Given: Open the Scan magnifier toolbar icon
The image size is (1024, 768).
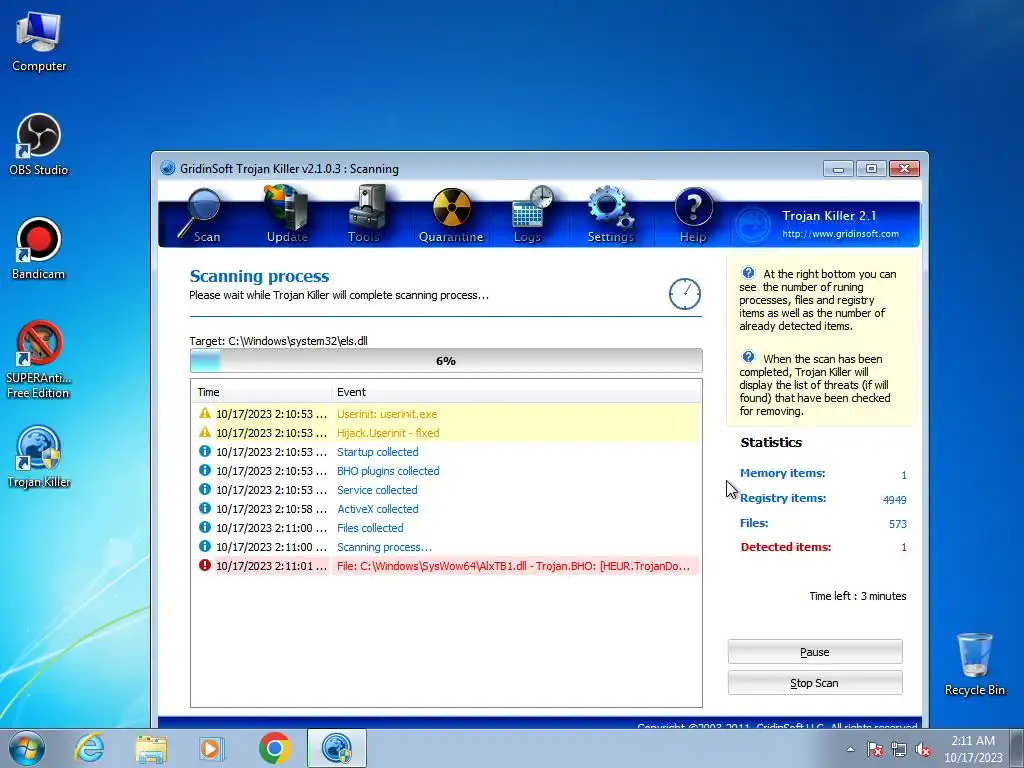Looking at the screenshot, I should (202, 216).
